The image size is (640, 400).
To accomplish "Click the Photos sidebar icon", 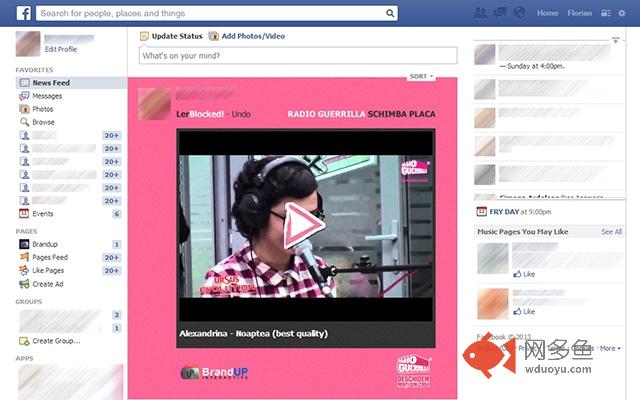I will 24,109.
